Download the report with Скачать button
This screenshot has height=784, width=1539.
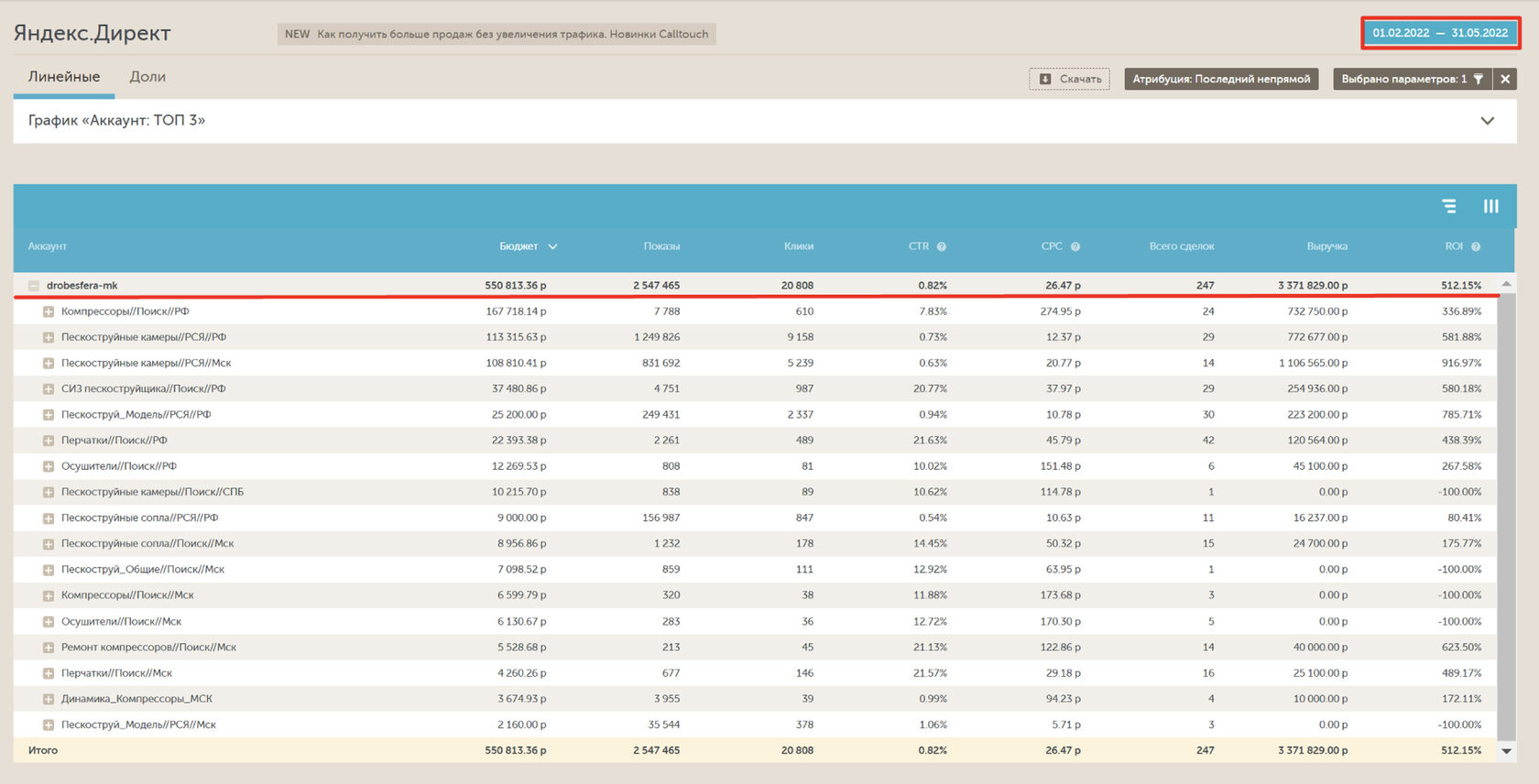pyautogui.click(x=1069, y=79)
